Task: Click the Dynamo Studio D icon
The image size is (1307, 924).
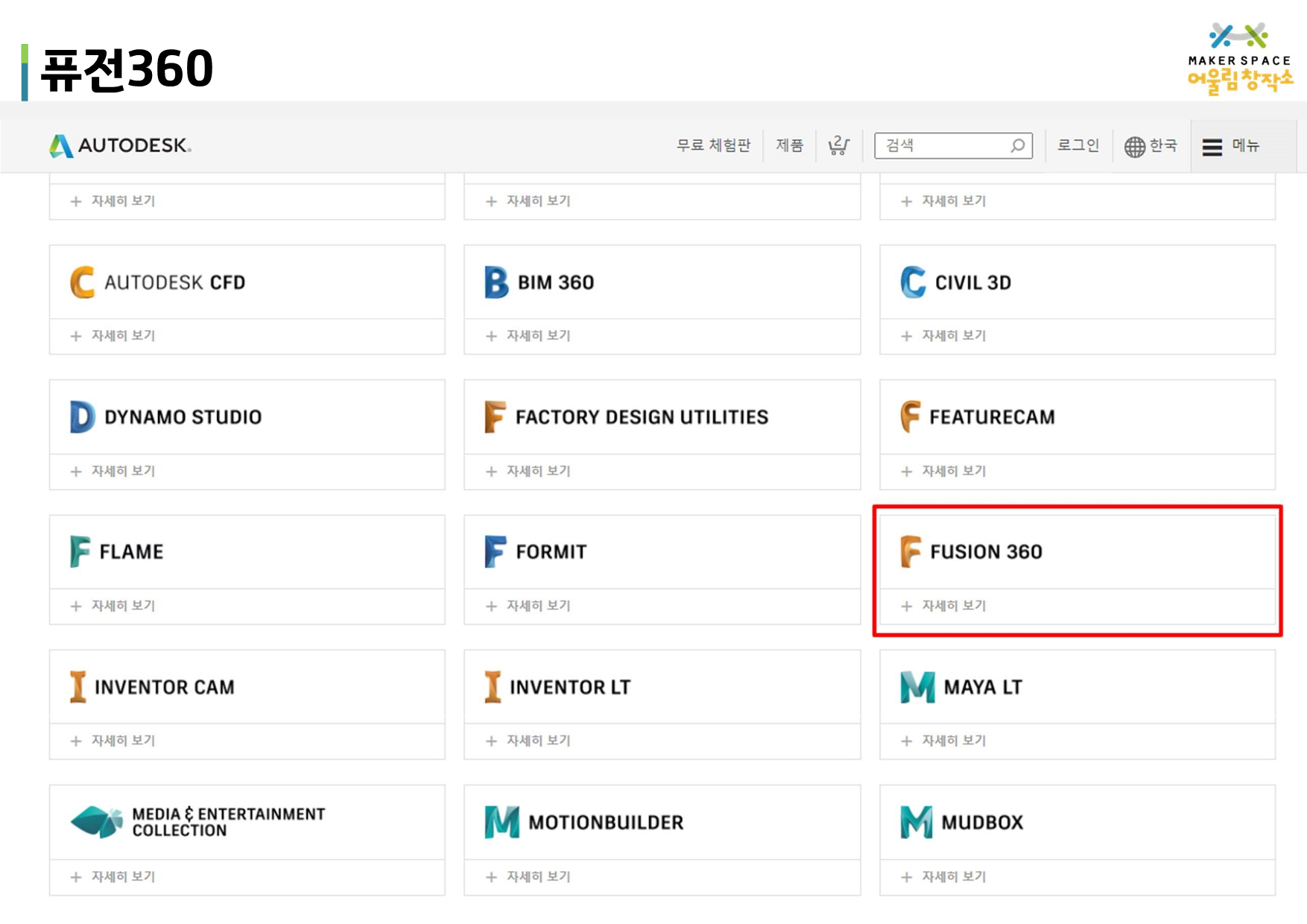Action: click(x=82, y=417)
